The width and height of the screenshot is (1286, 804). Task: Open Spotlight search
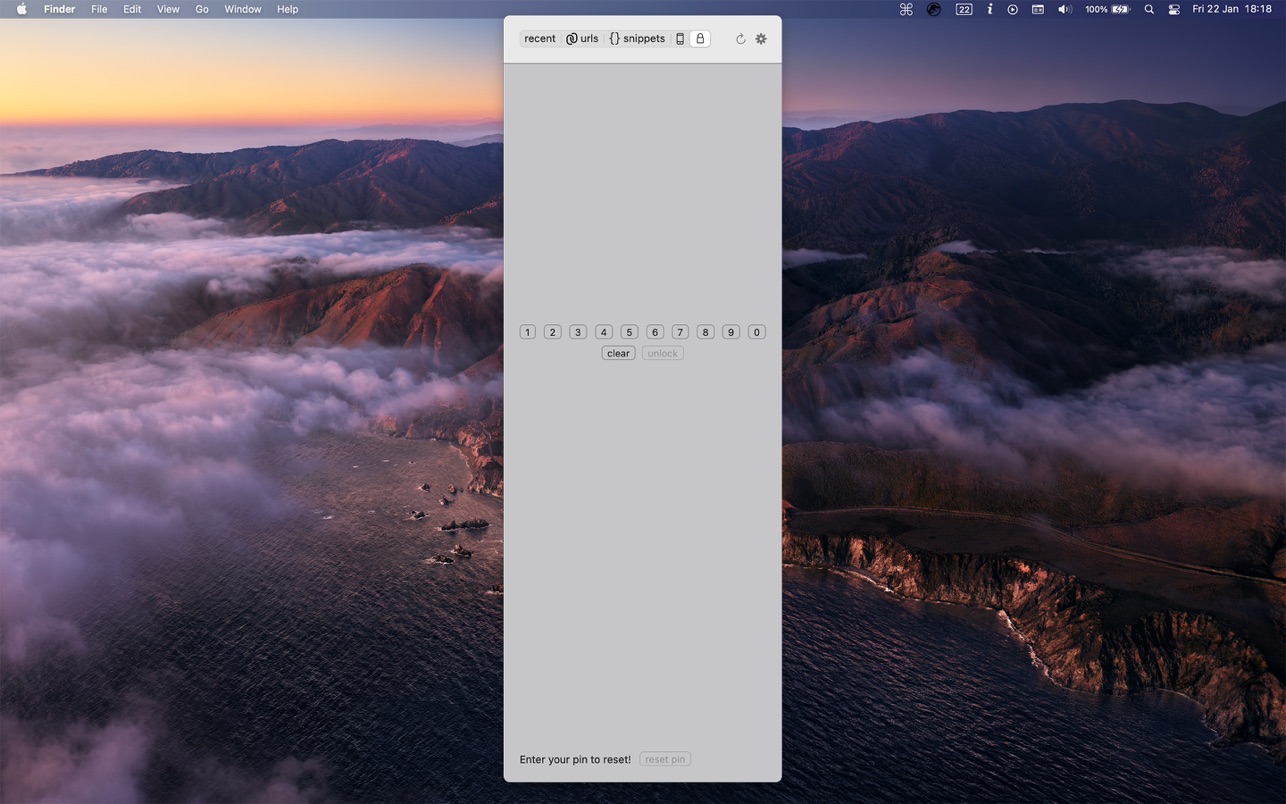coord(1149,9)
